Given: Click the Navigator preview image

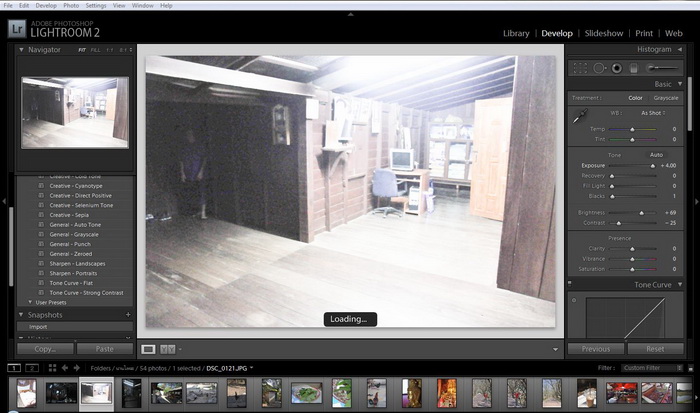Looking at the screenshot, I should [75, 113].
